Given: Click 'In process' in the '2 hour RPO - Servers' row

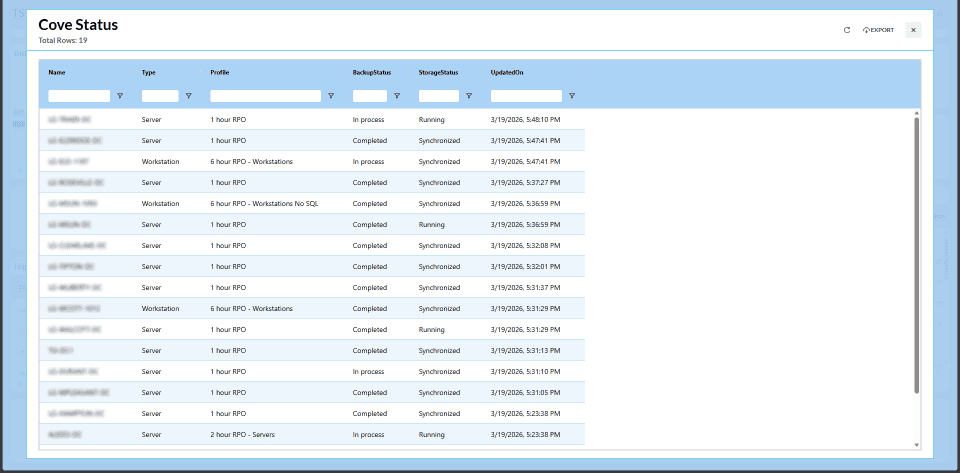Looking at the screenshot, I should click(369, 434).
